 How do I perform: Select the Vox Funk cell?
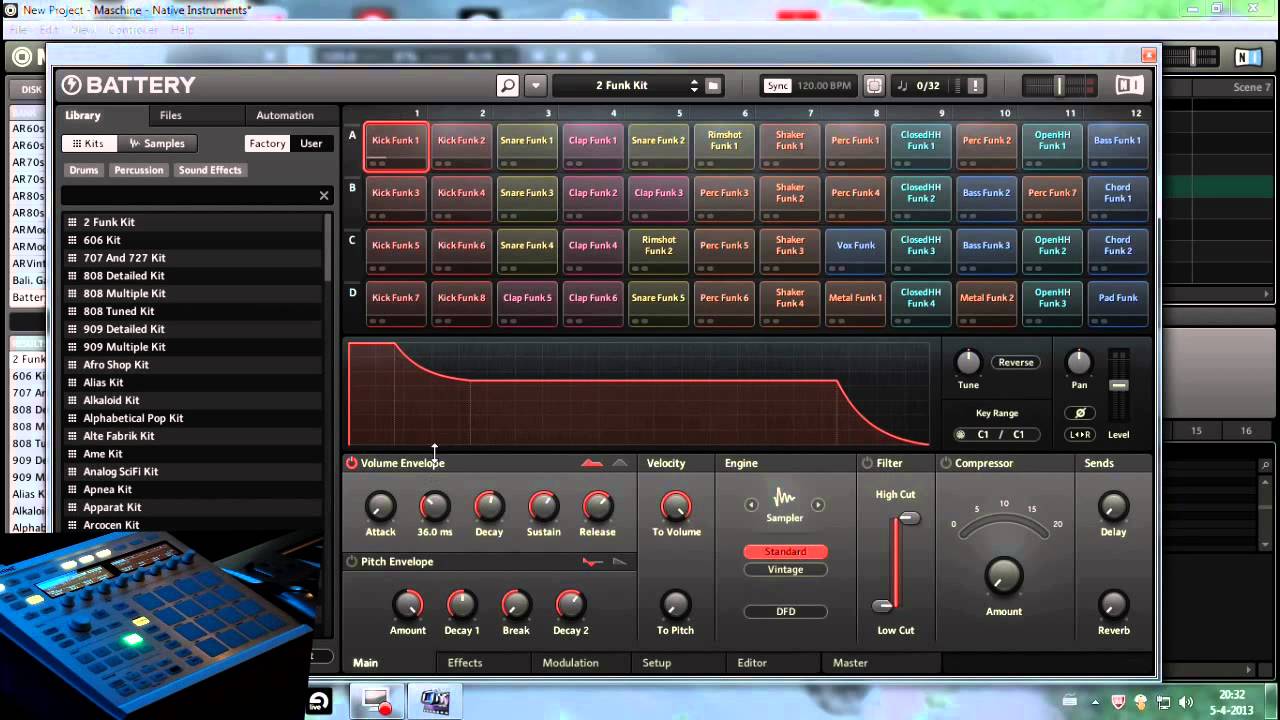tap(856, 251)
